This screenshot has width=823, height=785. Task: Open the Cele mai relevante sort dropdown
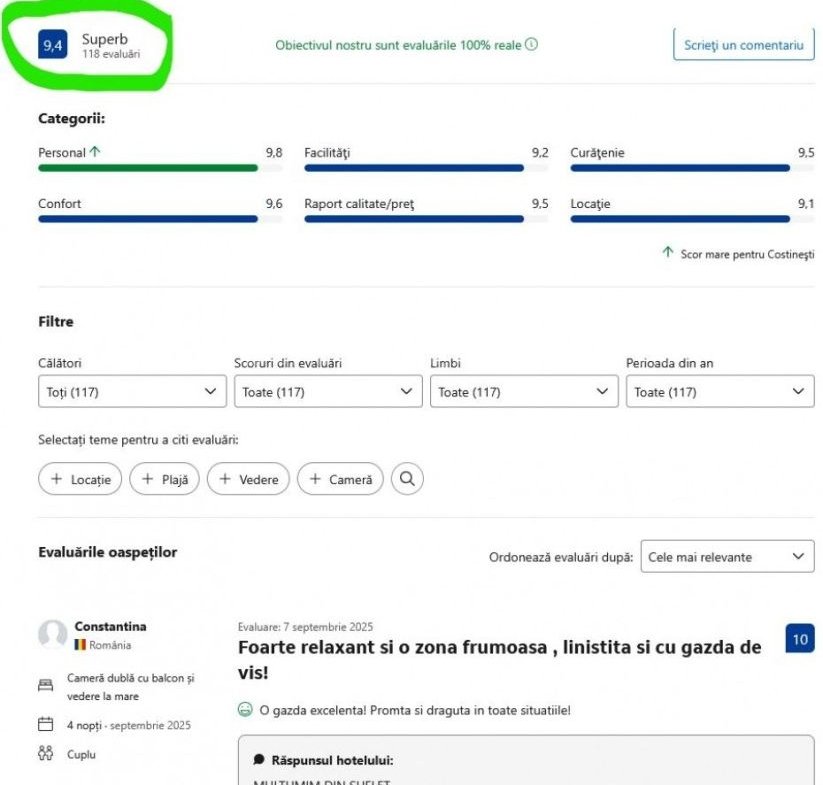tap(727, 557)
